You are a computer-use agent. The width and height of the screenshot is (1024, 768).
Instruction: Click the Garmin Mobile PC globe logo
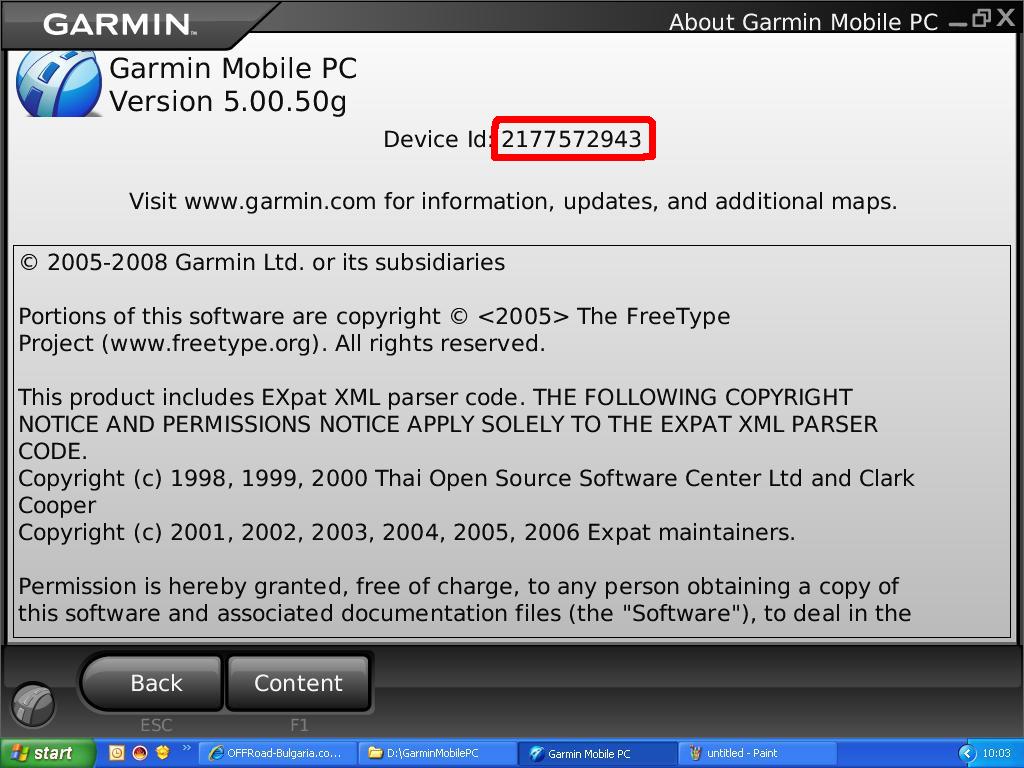(x=59, y=84)
